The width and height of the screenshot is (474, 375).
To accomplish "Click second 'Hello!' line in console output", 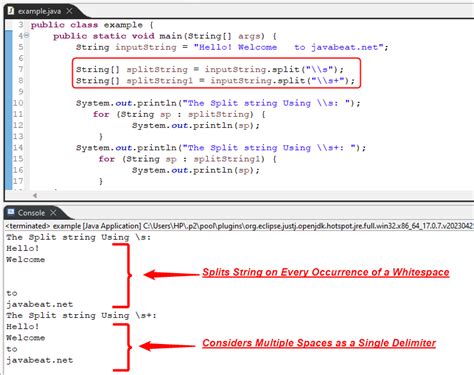I will point(23,326).
